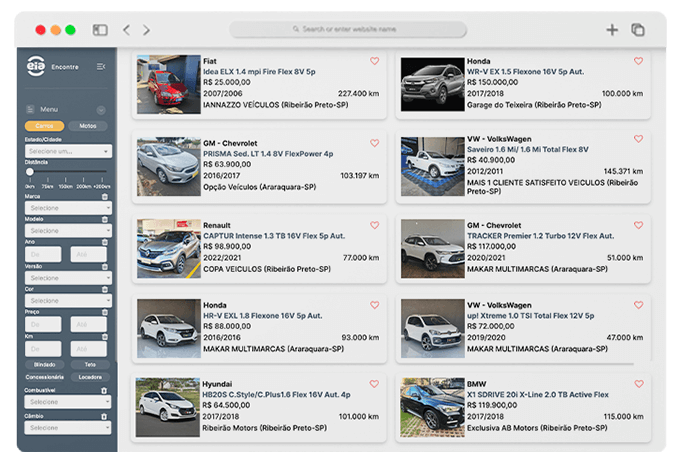Screen dimensions: 683x464
Task: Expand the Câmbio dropdown
Action: (67, 427)
